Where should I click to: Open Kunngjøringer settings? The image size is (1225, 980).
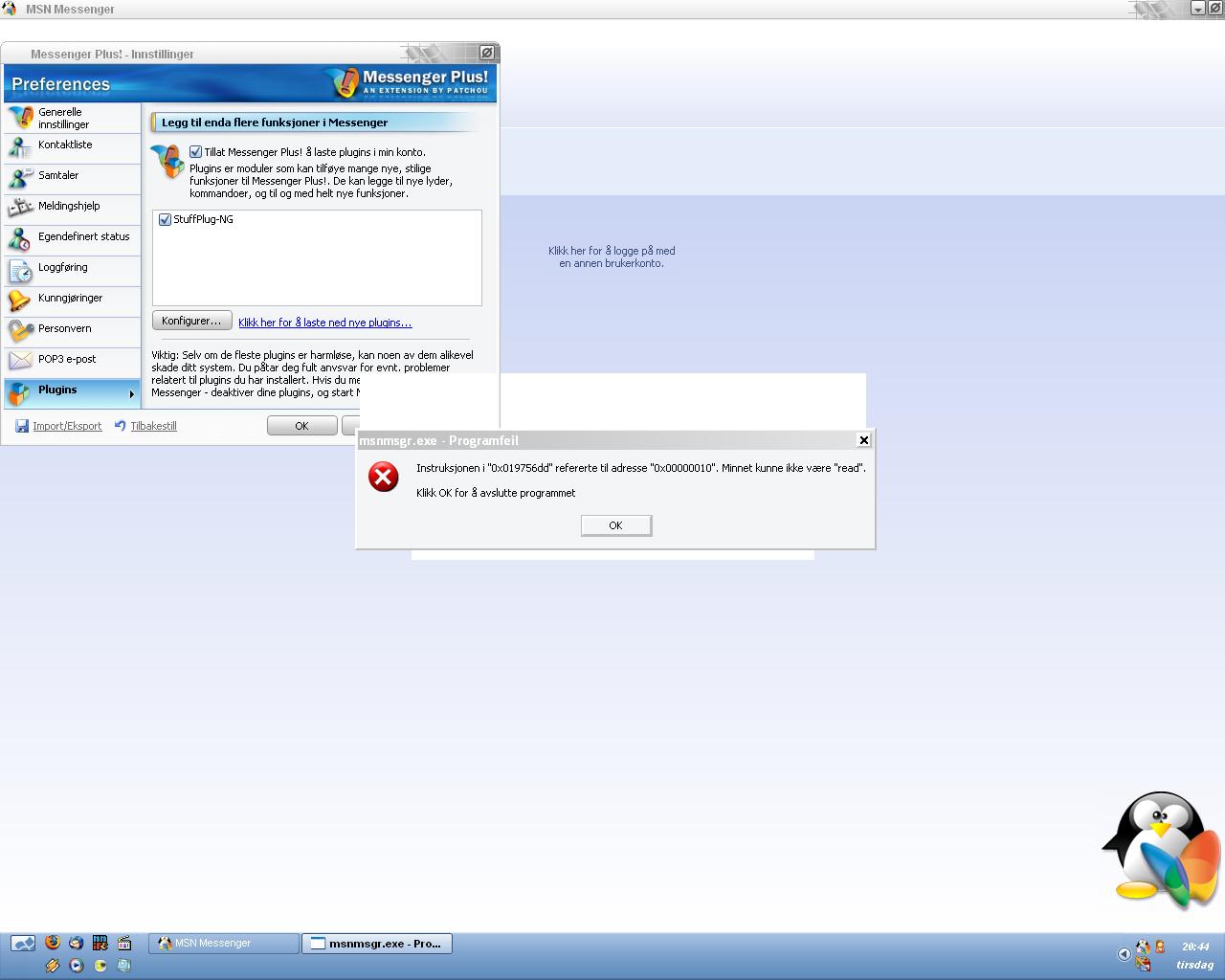click(x=72, y=301)
